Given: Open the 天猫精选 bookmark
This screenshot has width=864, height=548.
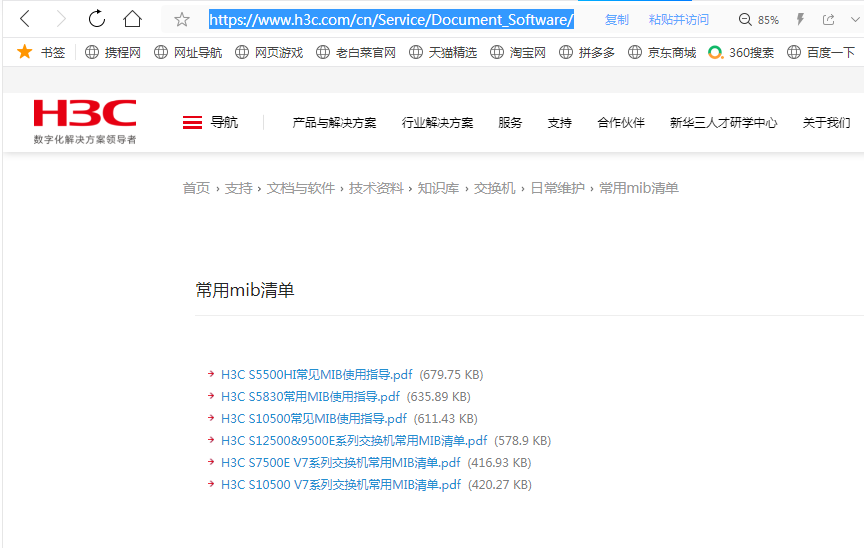Looking at the screenshot, I should coord(443,52).
